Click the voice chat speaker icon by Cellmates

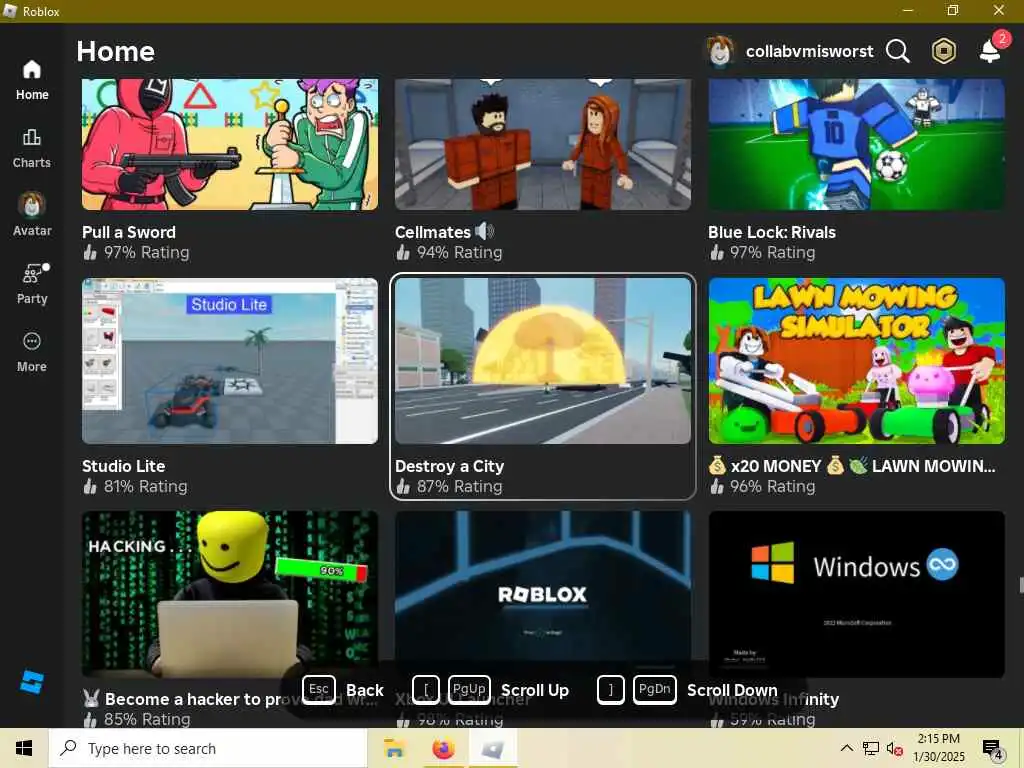tap(485, 231)
